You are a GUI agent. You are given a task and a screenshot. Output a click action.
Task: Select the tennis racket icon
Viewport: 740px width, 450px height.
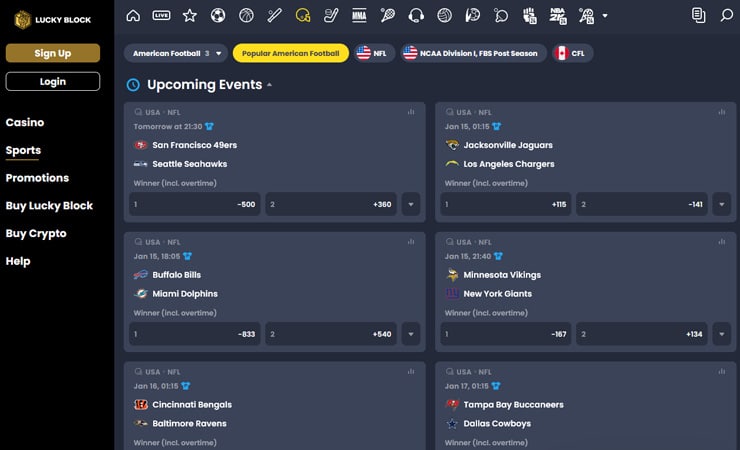coord(387,16)
